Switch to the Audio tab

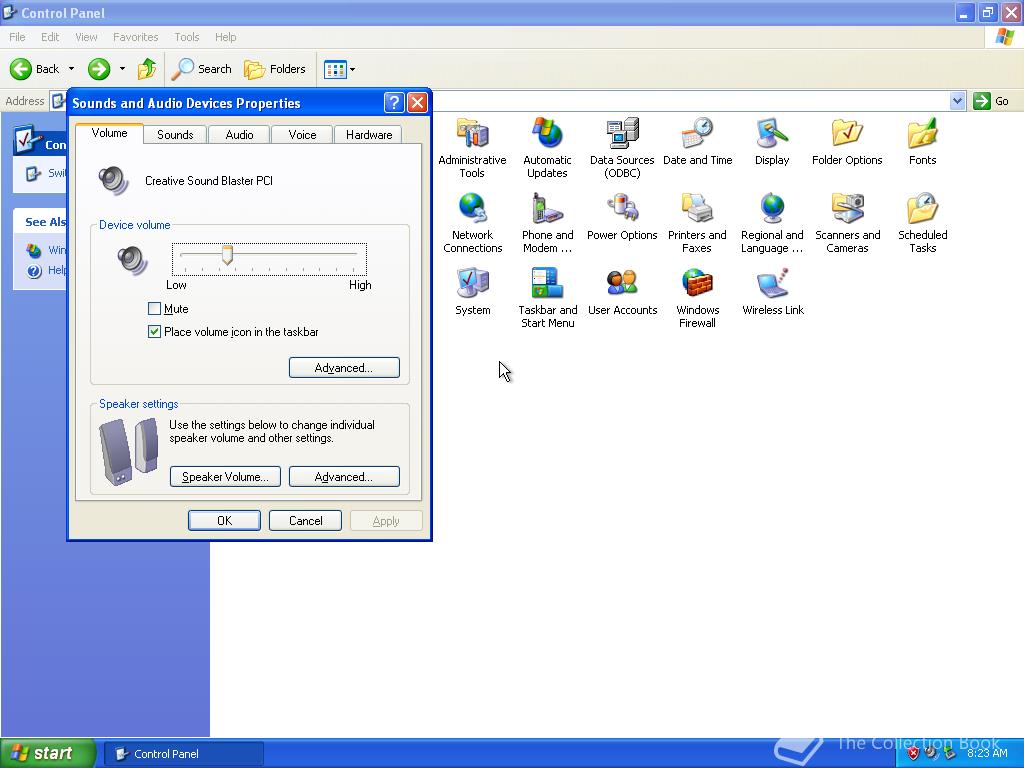click(x=239, y=135)
